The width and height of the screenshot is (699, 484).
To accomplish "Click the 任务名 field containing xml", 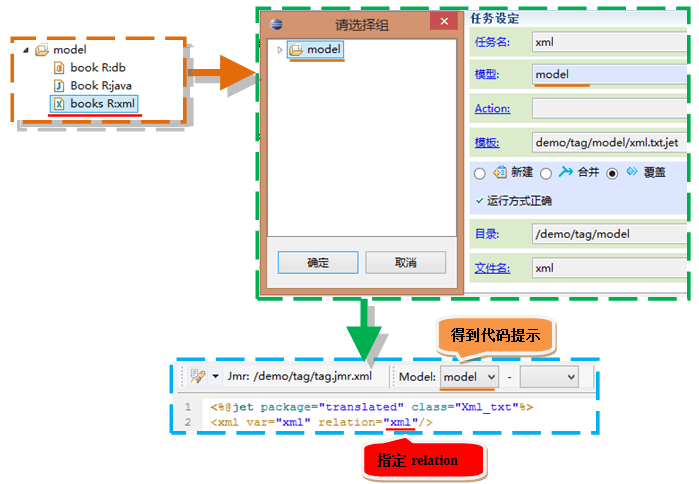I will coord(609,42).
